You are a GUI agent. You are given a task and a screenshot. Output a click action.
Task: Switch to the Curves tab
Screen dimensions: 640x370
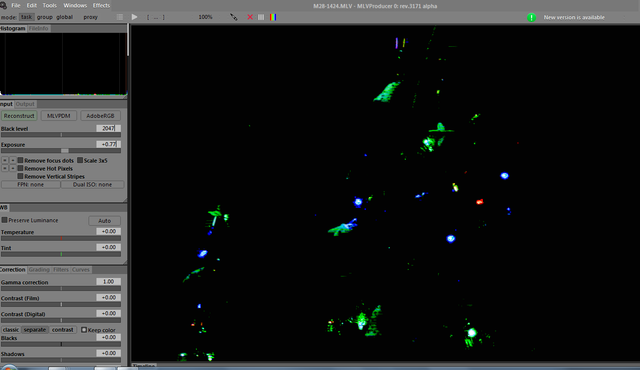coord(81,270)
